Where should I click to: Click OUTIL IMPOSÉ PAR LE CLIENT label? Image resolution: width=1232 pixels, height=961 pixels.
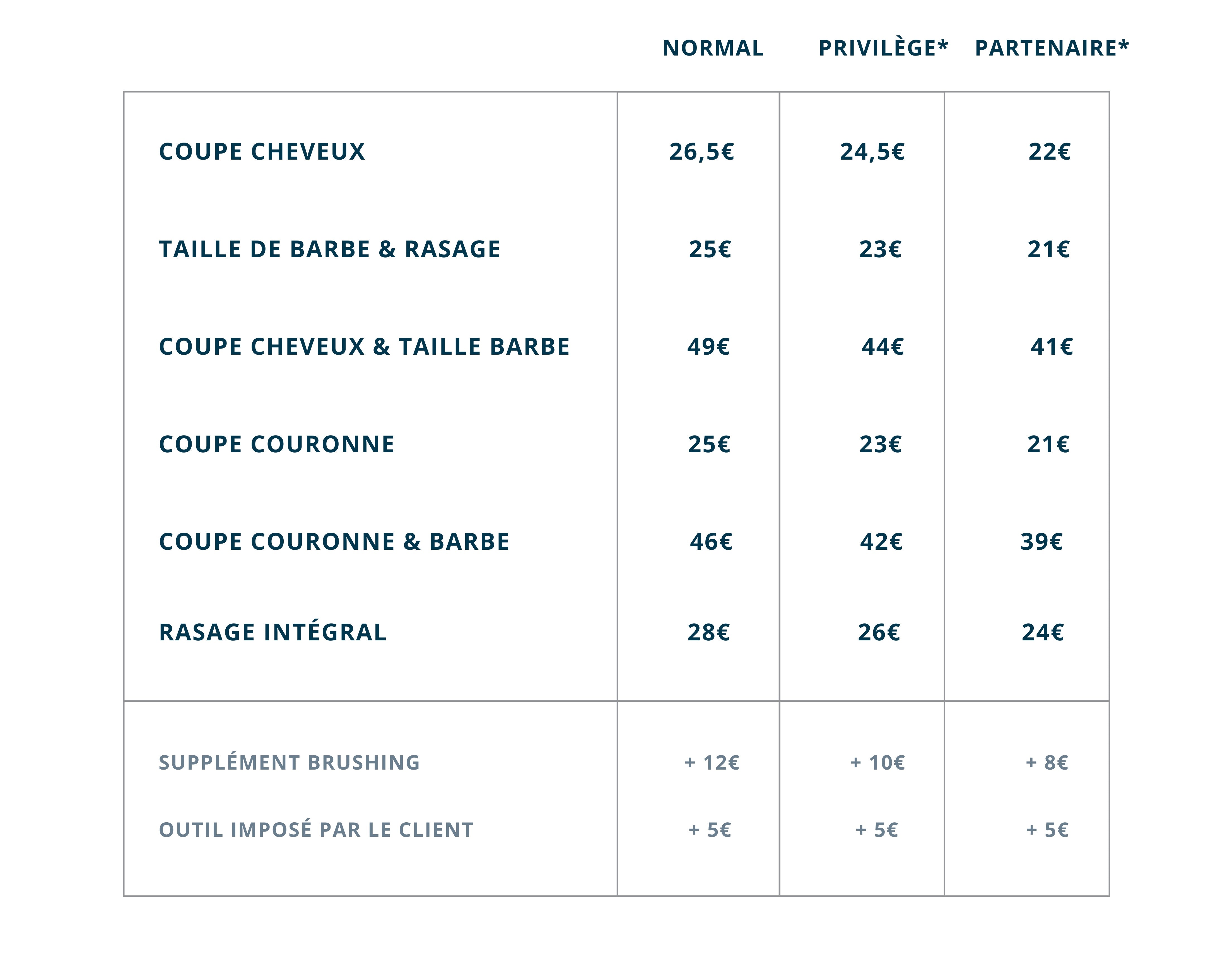pos(316,830)
